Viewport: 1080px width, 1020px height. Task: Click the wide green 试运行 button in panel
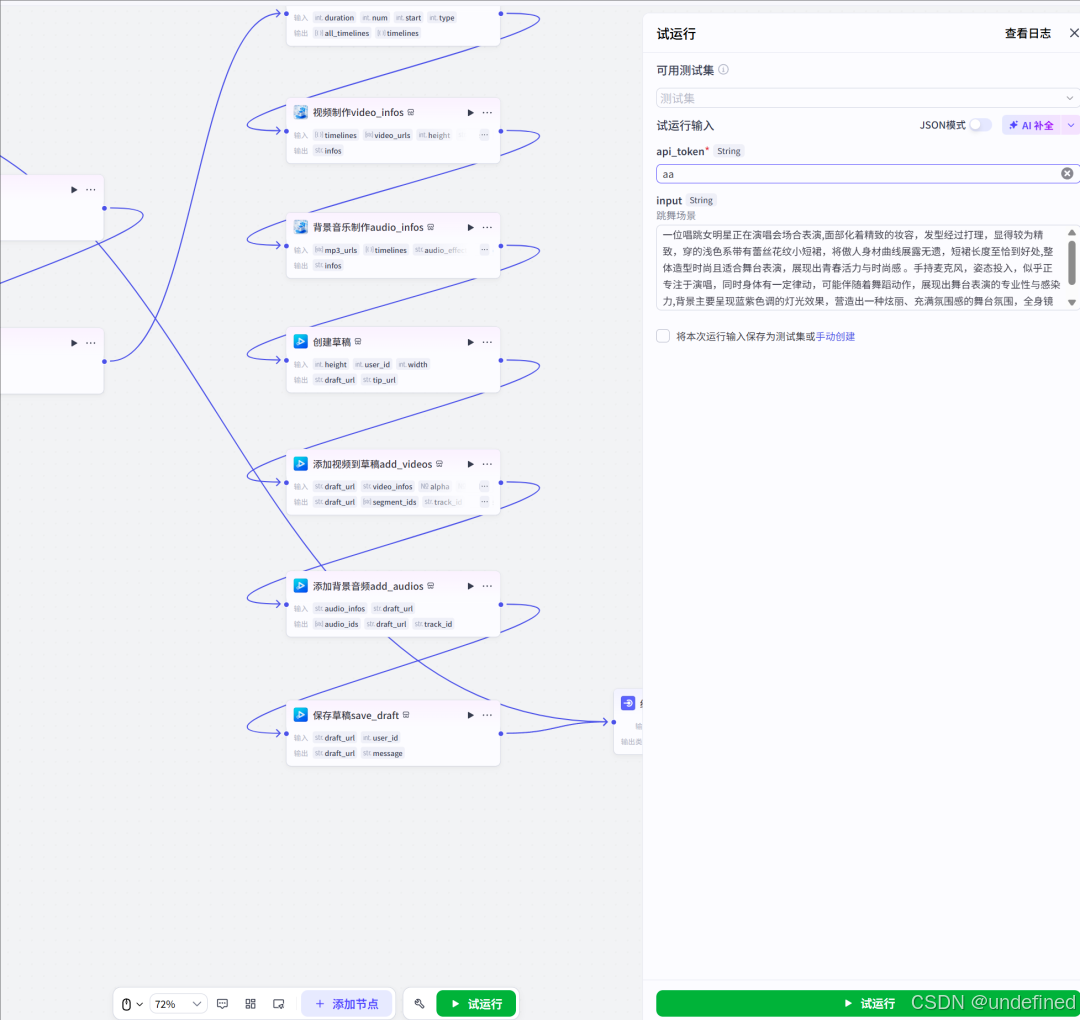(x=868, y=1003)
